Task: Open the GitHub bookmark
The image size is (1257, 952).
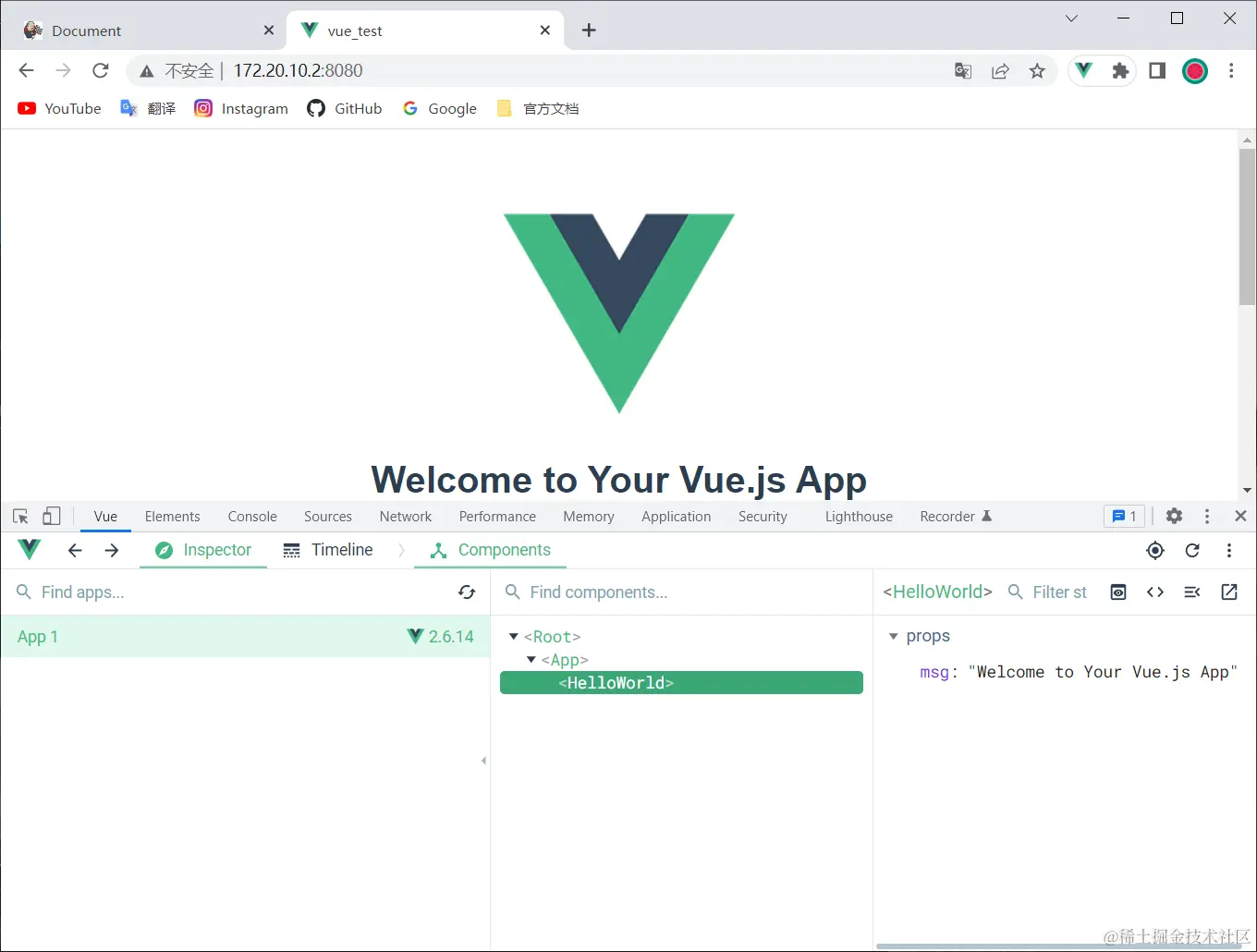Action: click(345, 108)
